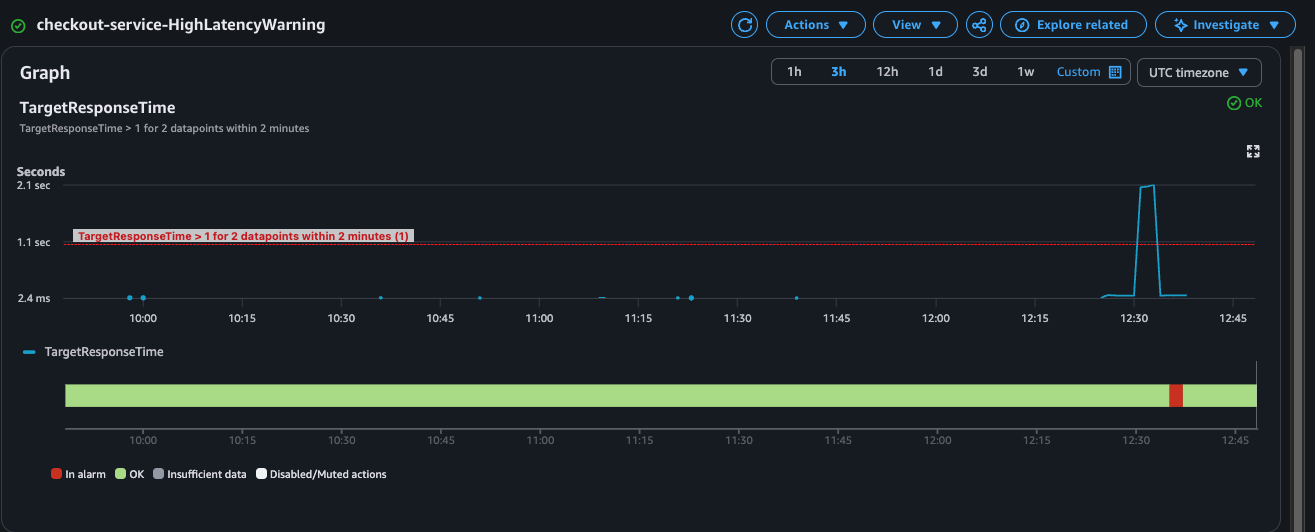Switch to the 12h time range
Screen dimensions: 1315x532
[887, 72]
